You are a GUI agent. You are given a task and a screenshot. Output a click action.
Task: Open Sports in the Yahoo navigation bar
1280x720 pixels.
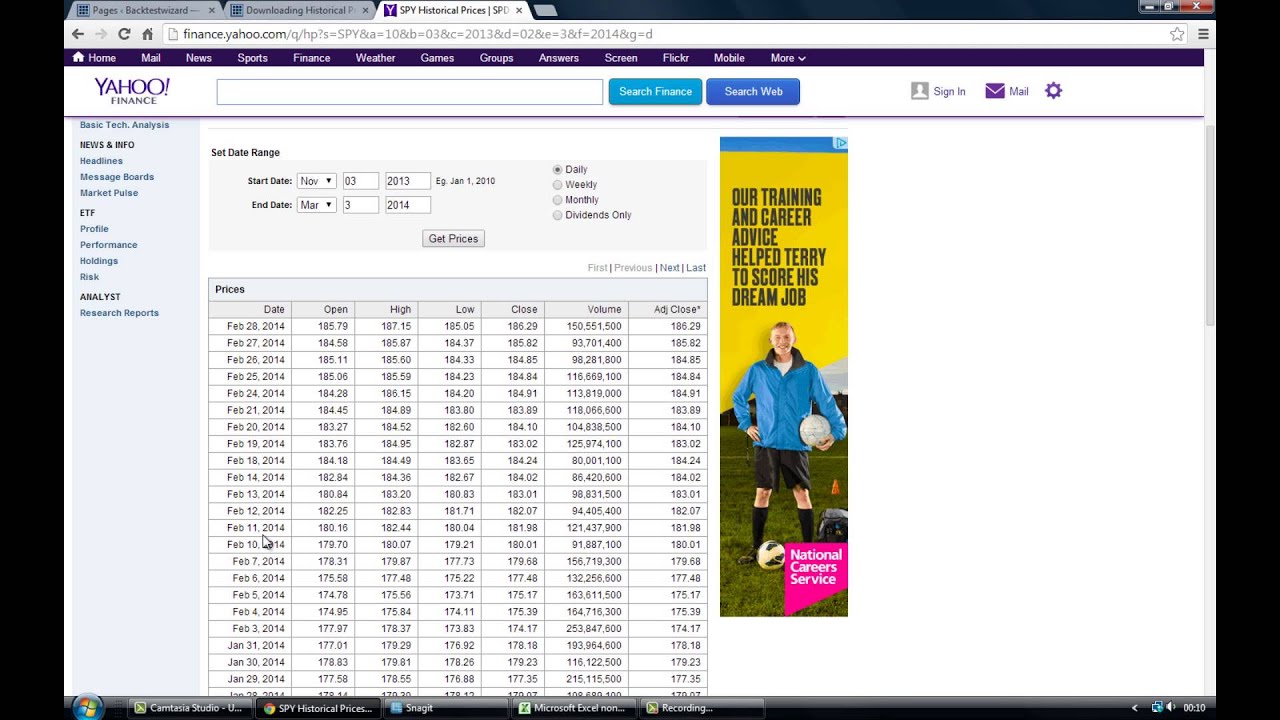(x=252, y=58)
